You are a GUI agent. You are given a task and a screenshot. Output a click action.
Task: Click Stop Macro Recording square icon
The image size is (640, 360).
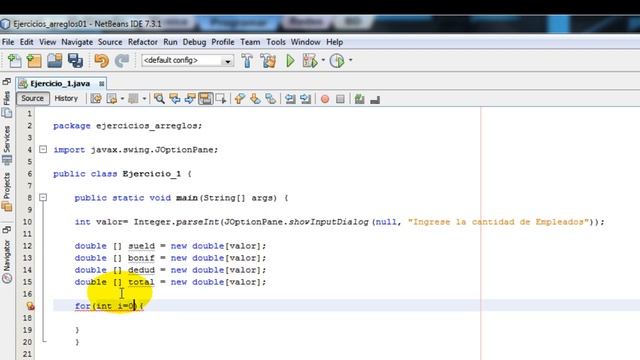click(x=340, y=99)
